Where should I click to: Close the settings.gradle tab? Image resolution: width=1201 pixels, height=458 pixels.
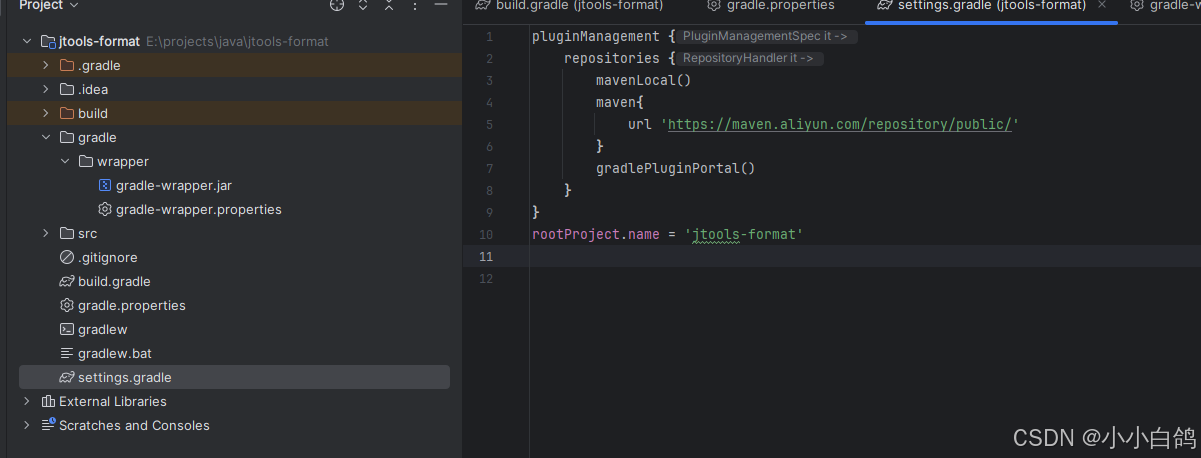(1102, 5)
